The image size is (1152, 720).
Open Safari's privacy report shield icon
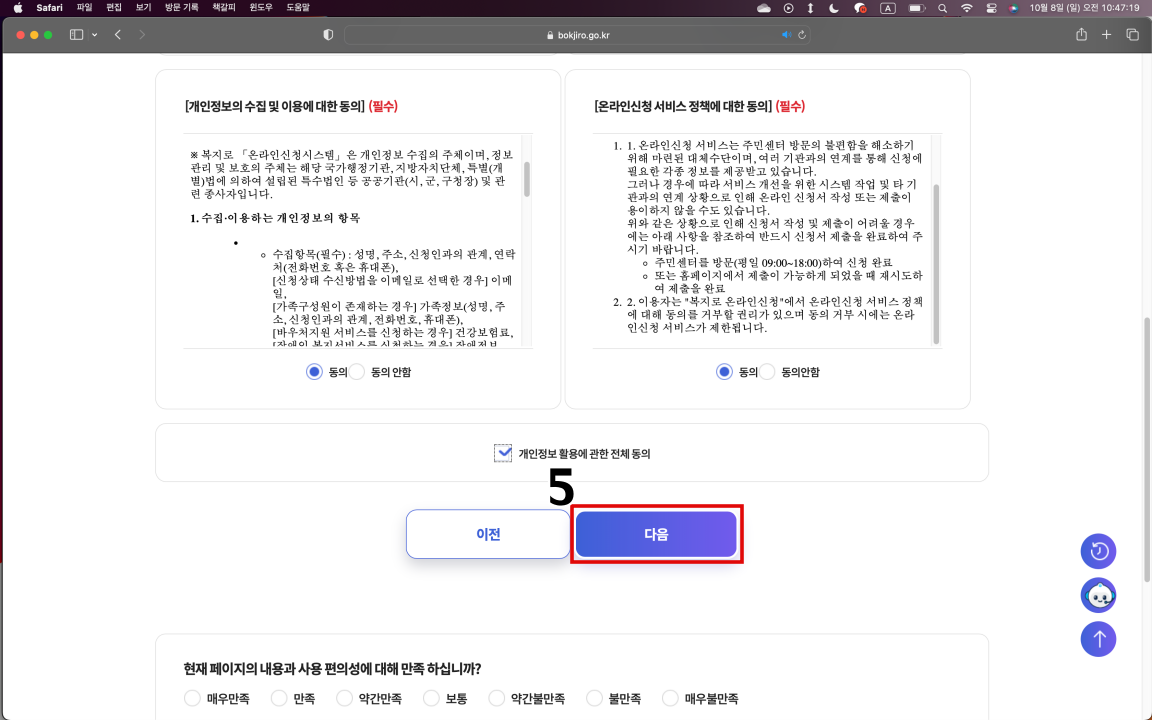[327, 33]
